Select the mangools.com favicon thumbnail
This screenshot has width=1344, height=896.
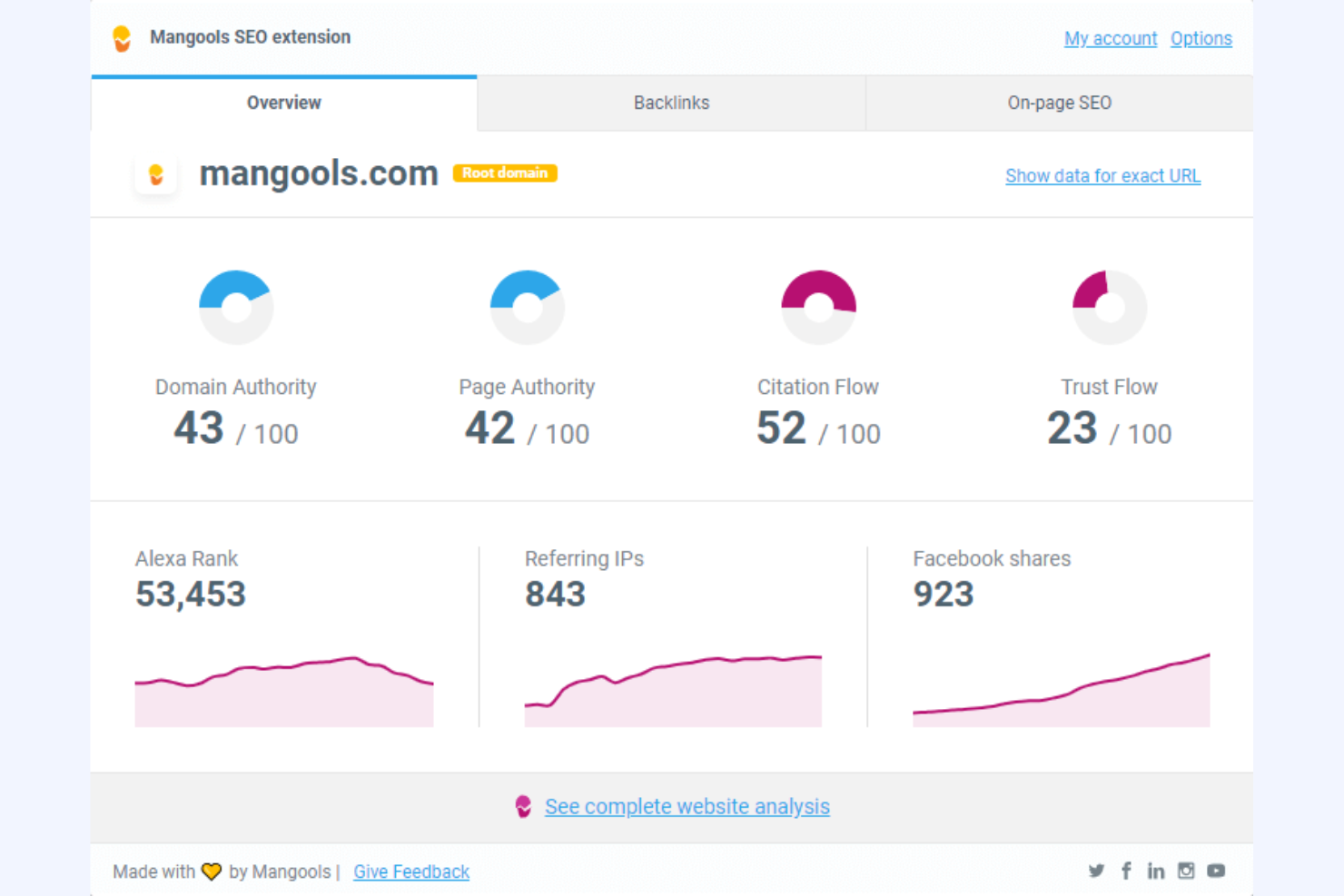click(x=155, y=174)
